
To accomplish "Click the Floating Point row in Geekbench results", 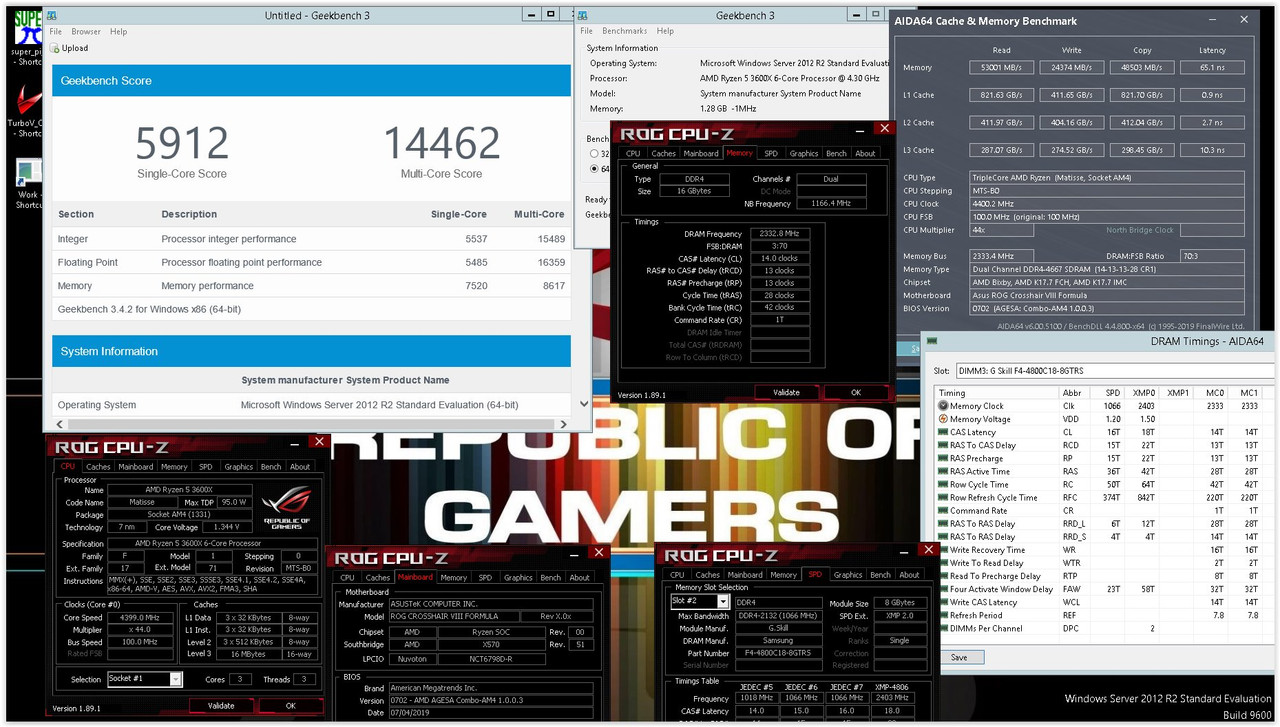I will (x=312, y=262).
